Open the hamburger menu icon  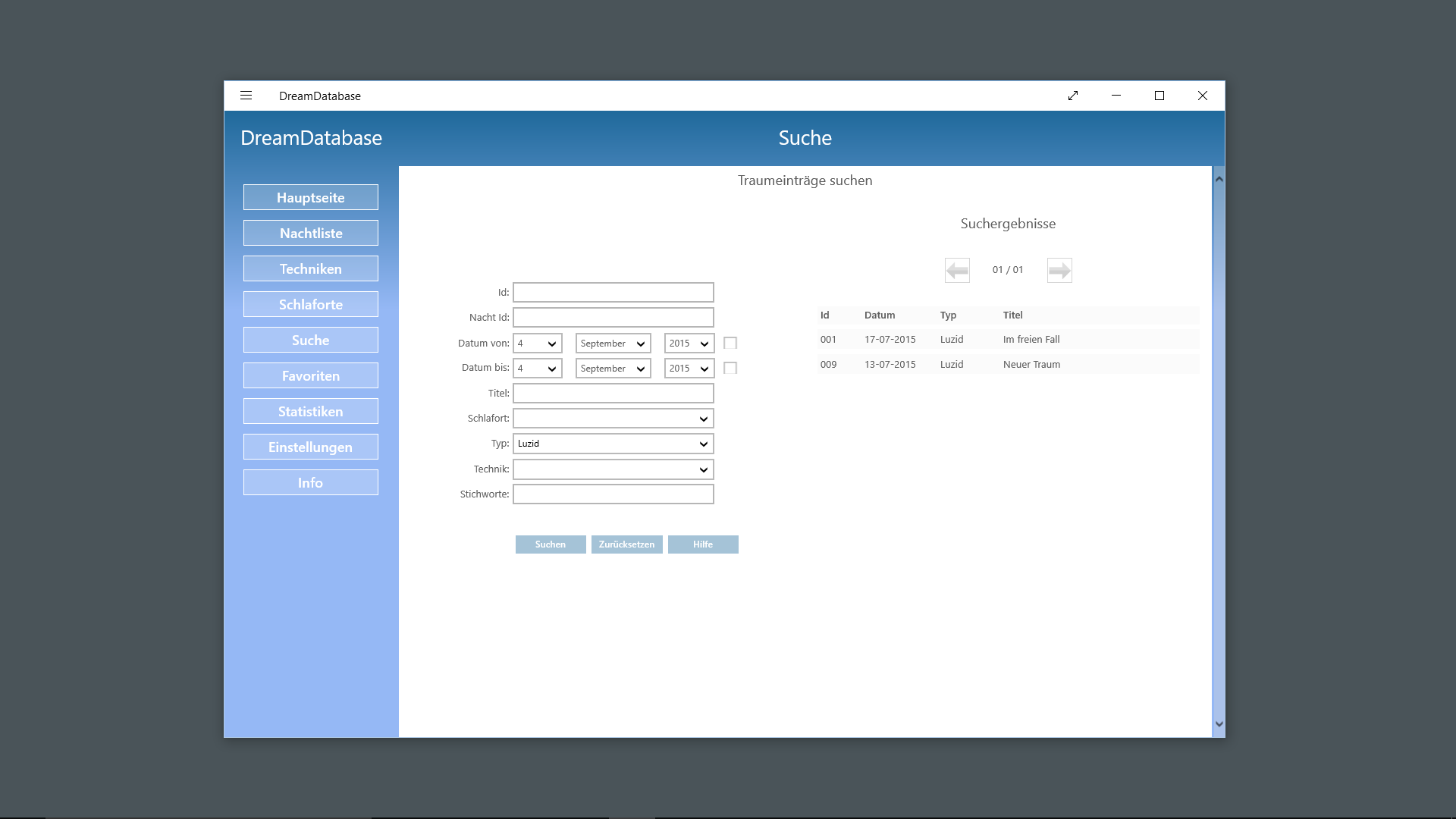(246, 96)
